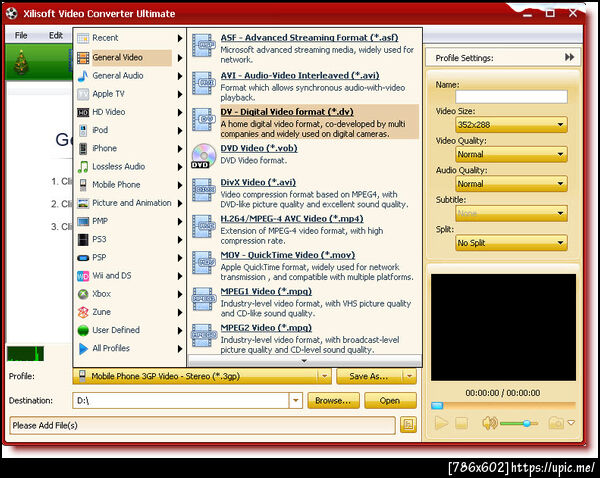Open the Audio Quality dropdown
Viewport: 600px width, 478px height.
pos(511,184)
